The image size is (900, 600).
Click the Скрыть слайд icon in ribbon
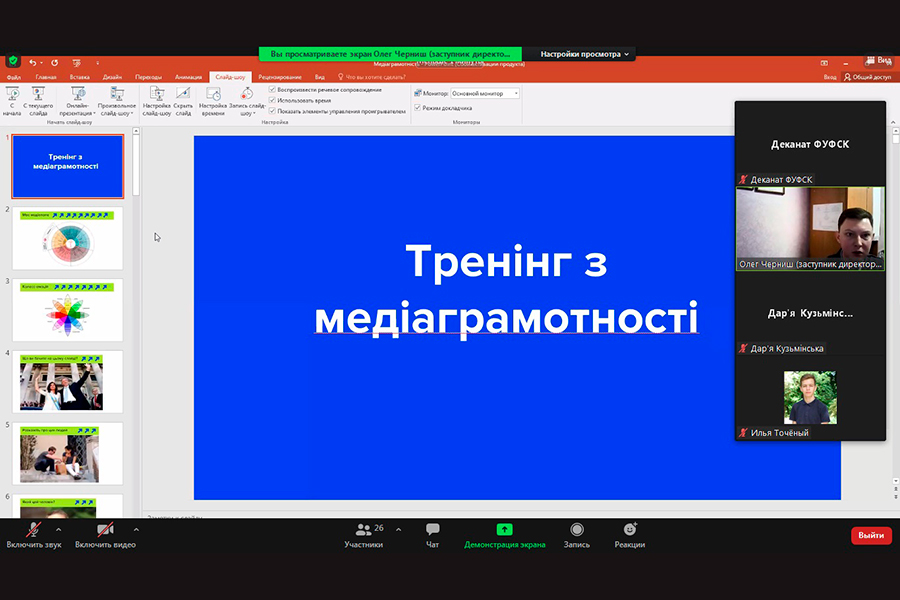pos(183,97)
